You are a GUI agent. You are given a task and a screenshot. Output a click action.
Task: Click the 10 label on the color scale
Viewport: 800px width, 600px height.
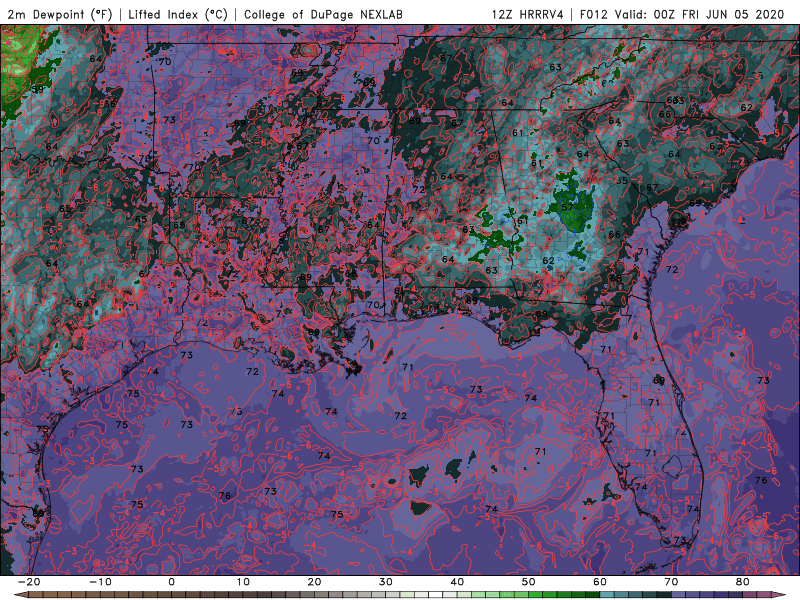click(x=243, y=582)
